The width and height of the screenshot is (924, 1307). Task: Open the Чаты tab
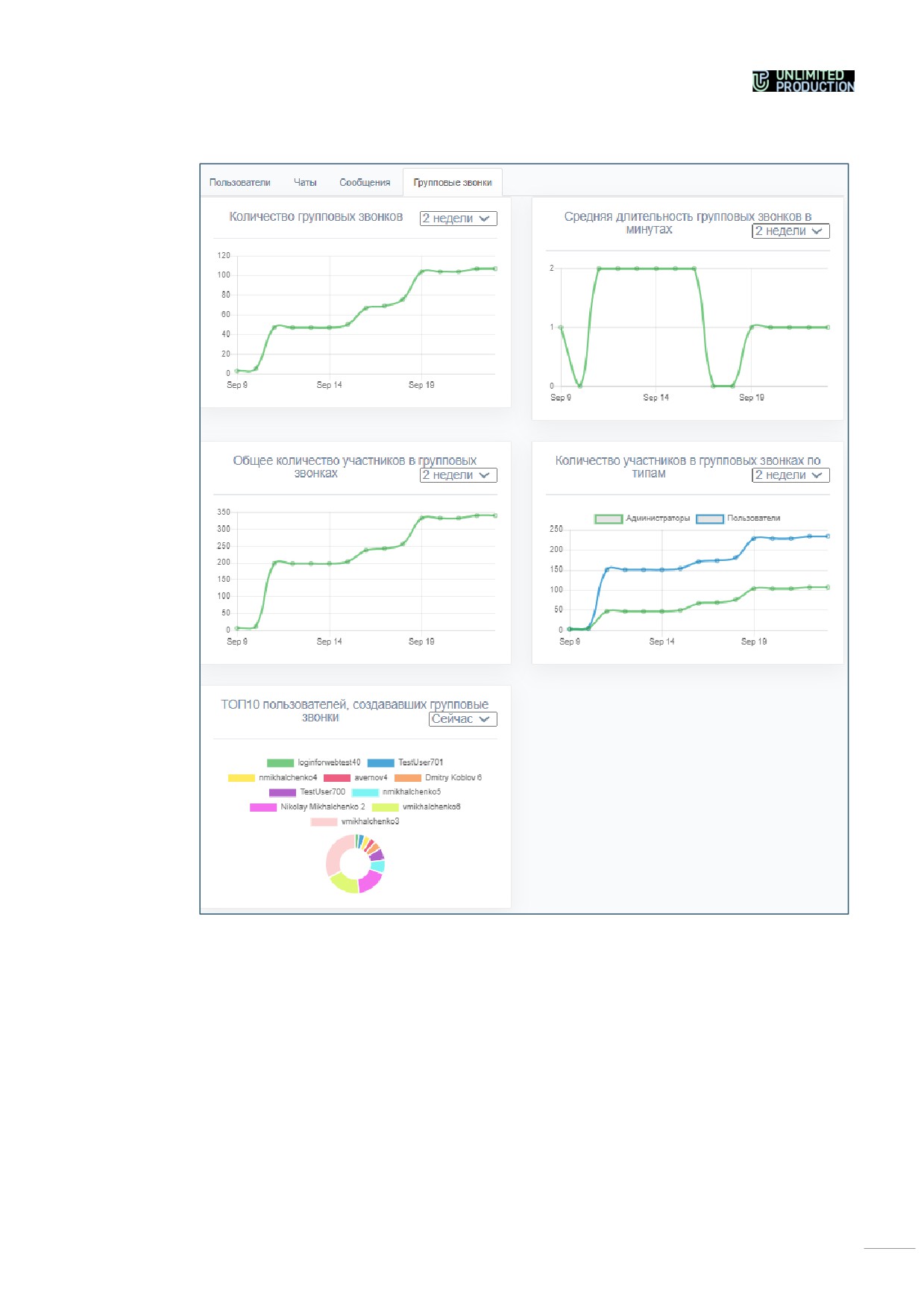(305, 183)
